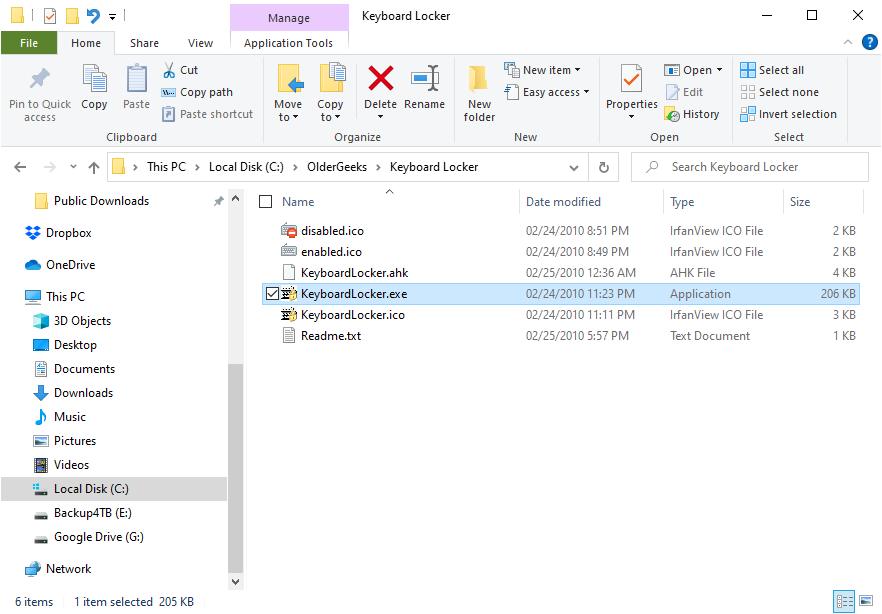The width and height of the screenshot is (882, 614).
Task: Open the File menu
Action: click(x=29, y=43)
